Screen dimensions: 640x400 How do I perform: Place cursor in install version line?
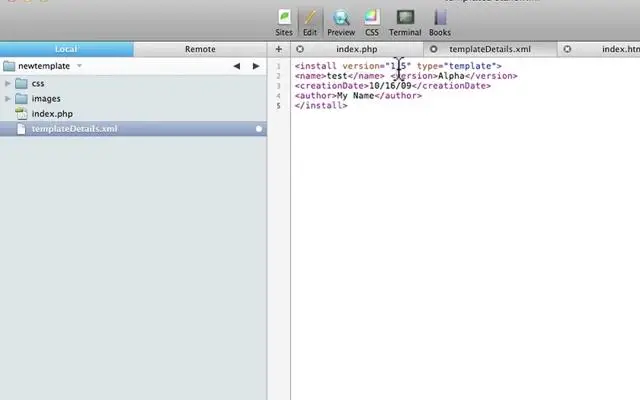398,66
